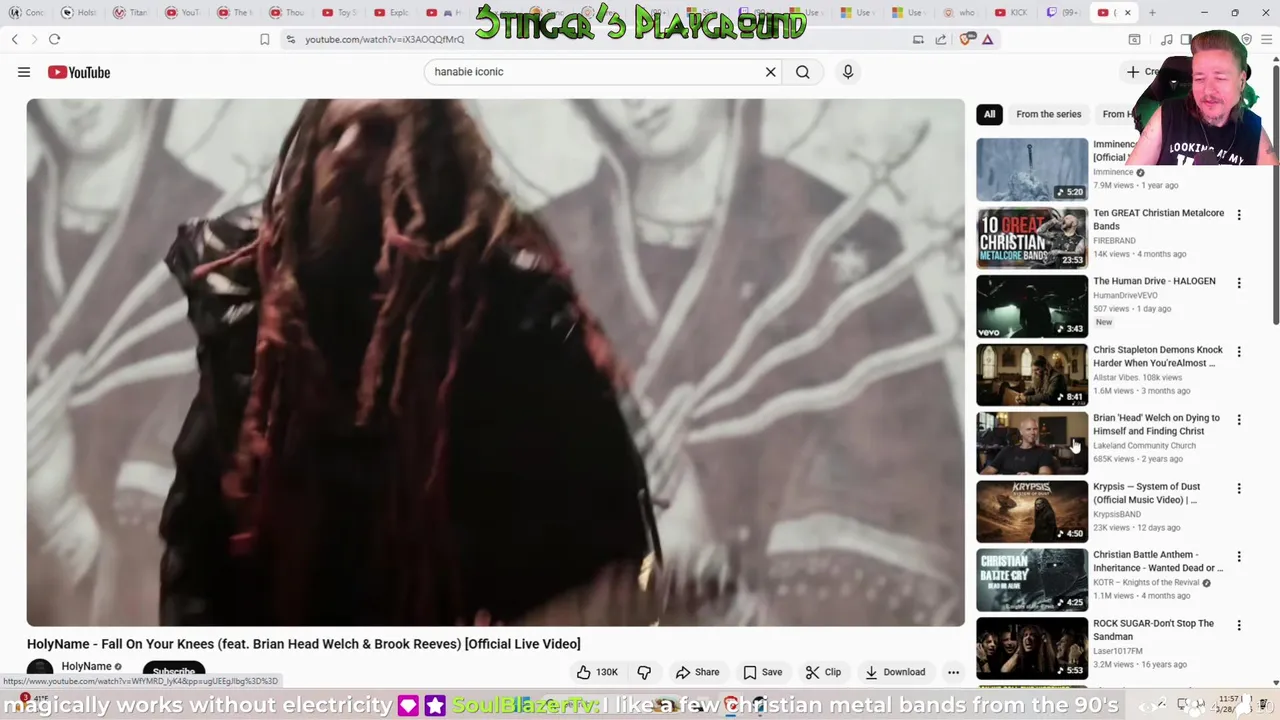1280x720 pixels.
Task: Open 10 Great Christian Metalcore Bands thumbnail
Action: pyautogui.click(x=1032, y=238)
